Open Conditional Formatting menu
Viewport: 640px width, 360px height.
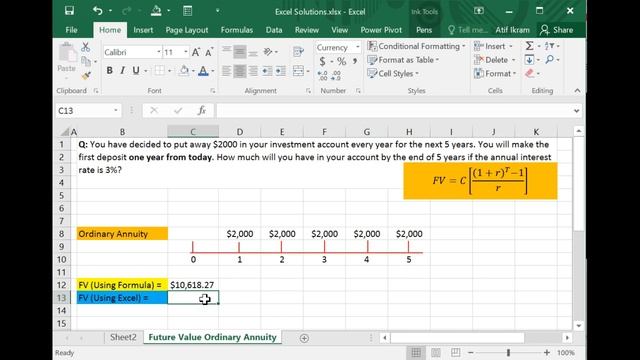click(416, 46)
